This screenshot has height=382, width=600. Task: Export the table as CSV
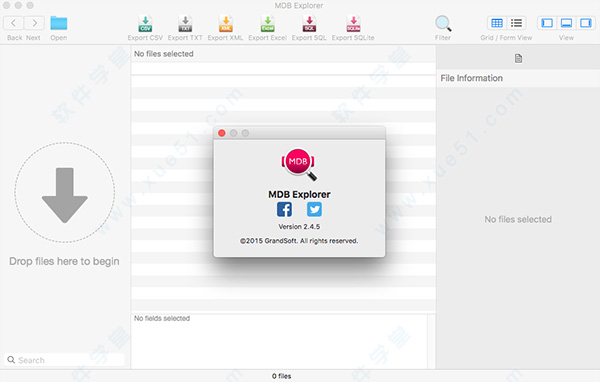click(145, 24)
